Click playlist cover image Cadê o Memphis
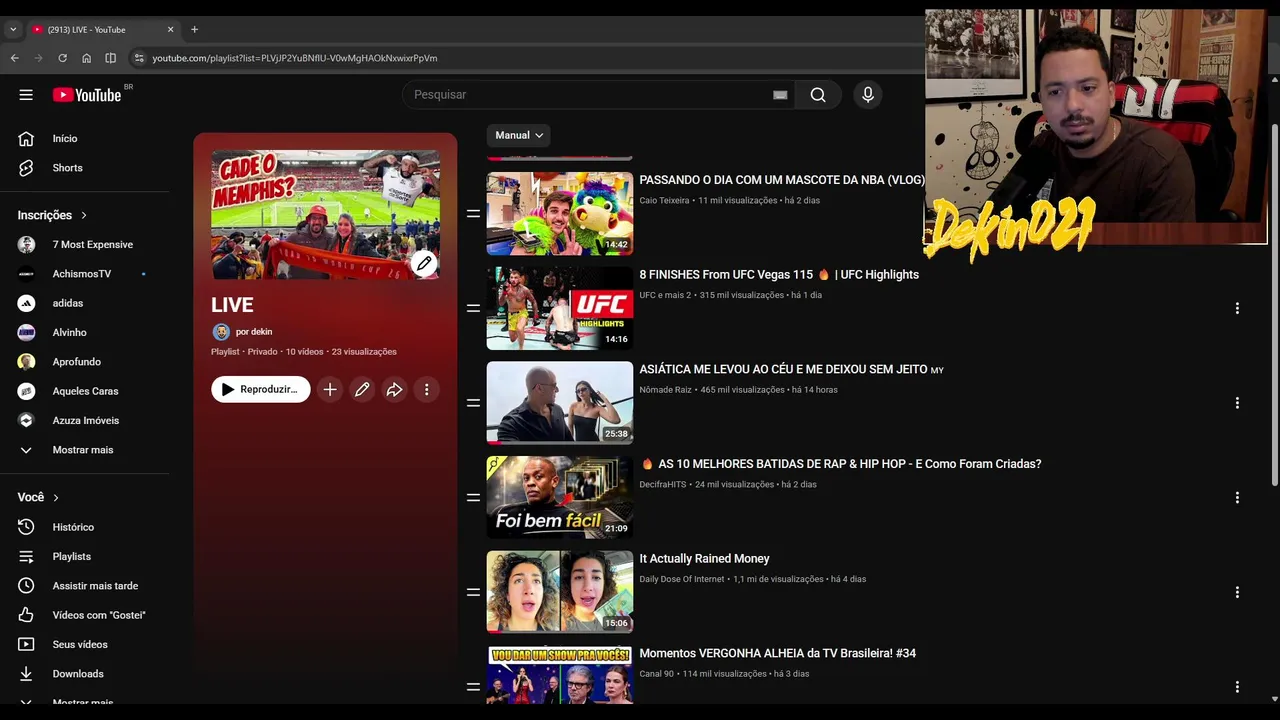The image size is (1280, 720). pyautogui.click(x=325, y=215)
